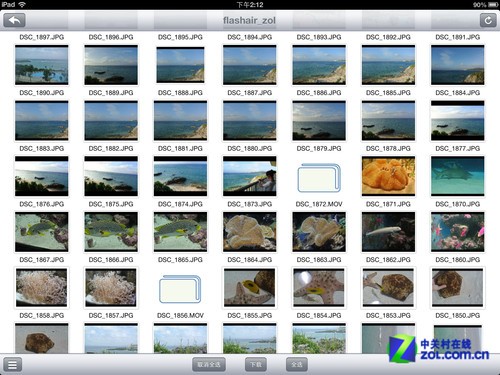500x375 pixels.
Task: Open the DSC_1854.JPG thumbnail
Action: [319, 338]
